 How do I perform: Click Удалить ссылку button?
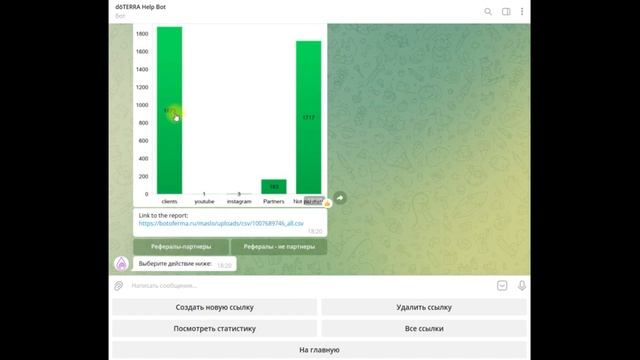(x=424, y=307)
